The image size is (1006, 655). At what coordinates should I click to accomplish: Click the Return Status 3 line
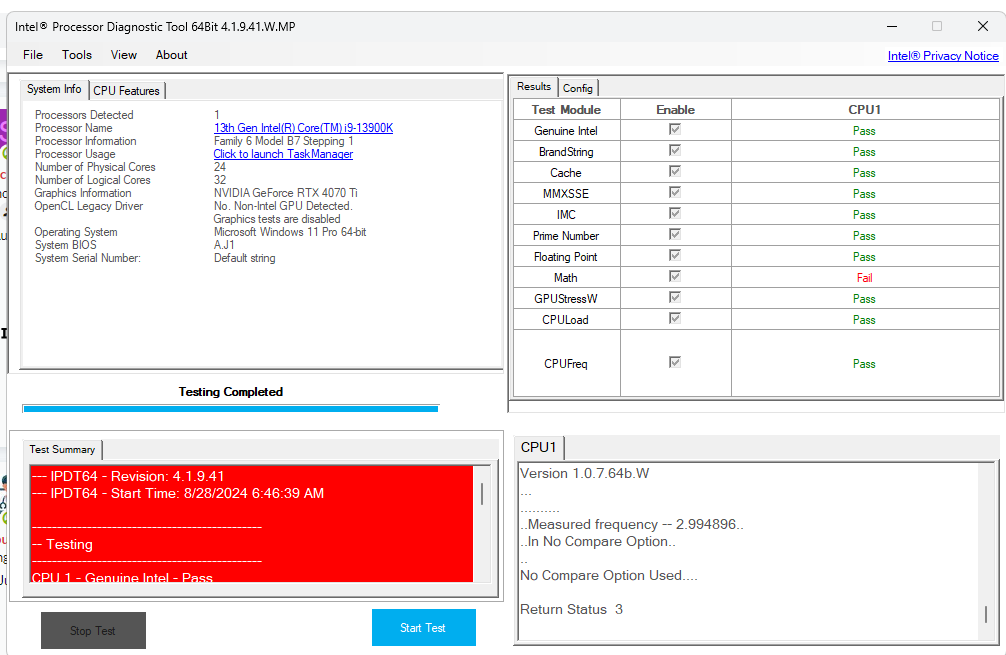tap(571, 609)
